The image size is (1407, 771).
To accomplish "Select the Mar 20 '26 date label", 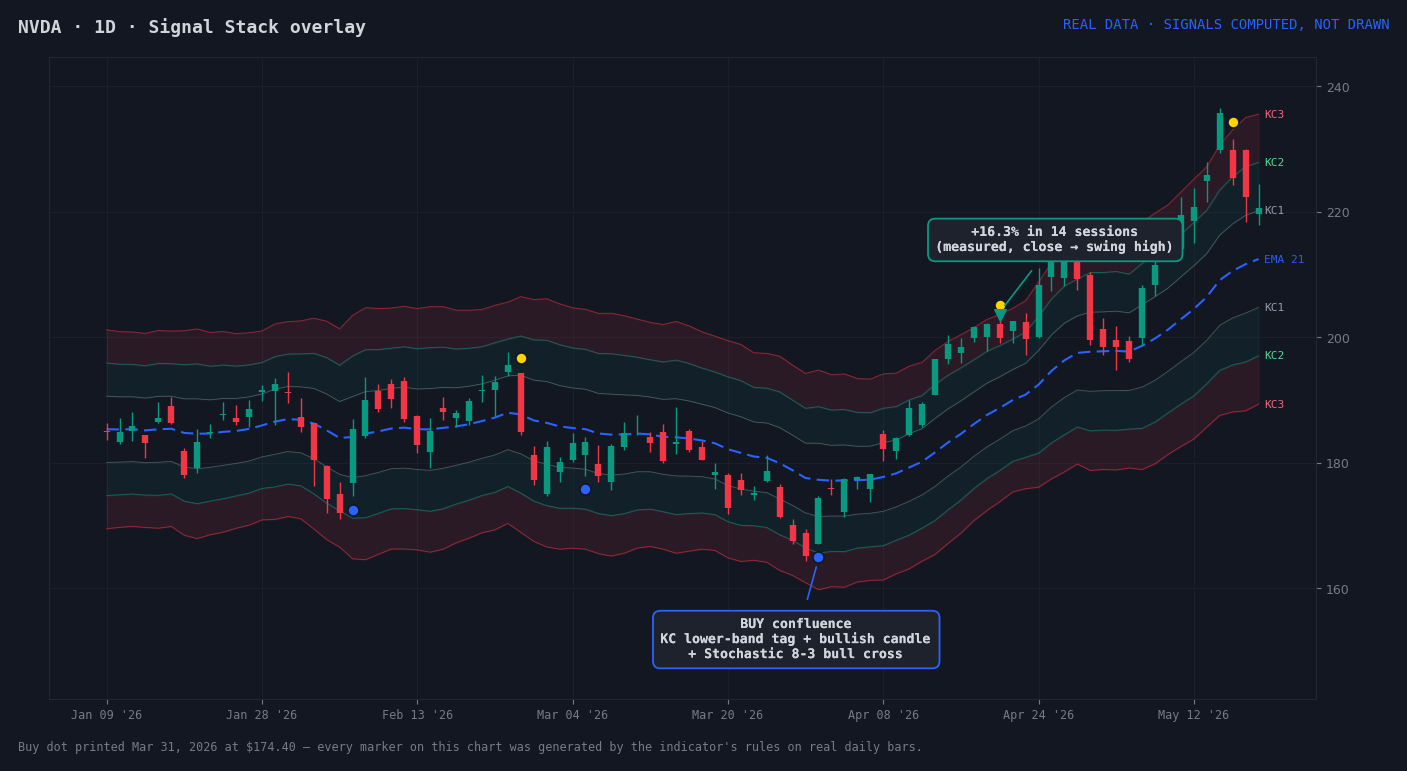I will point(728,715).
